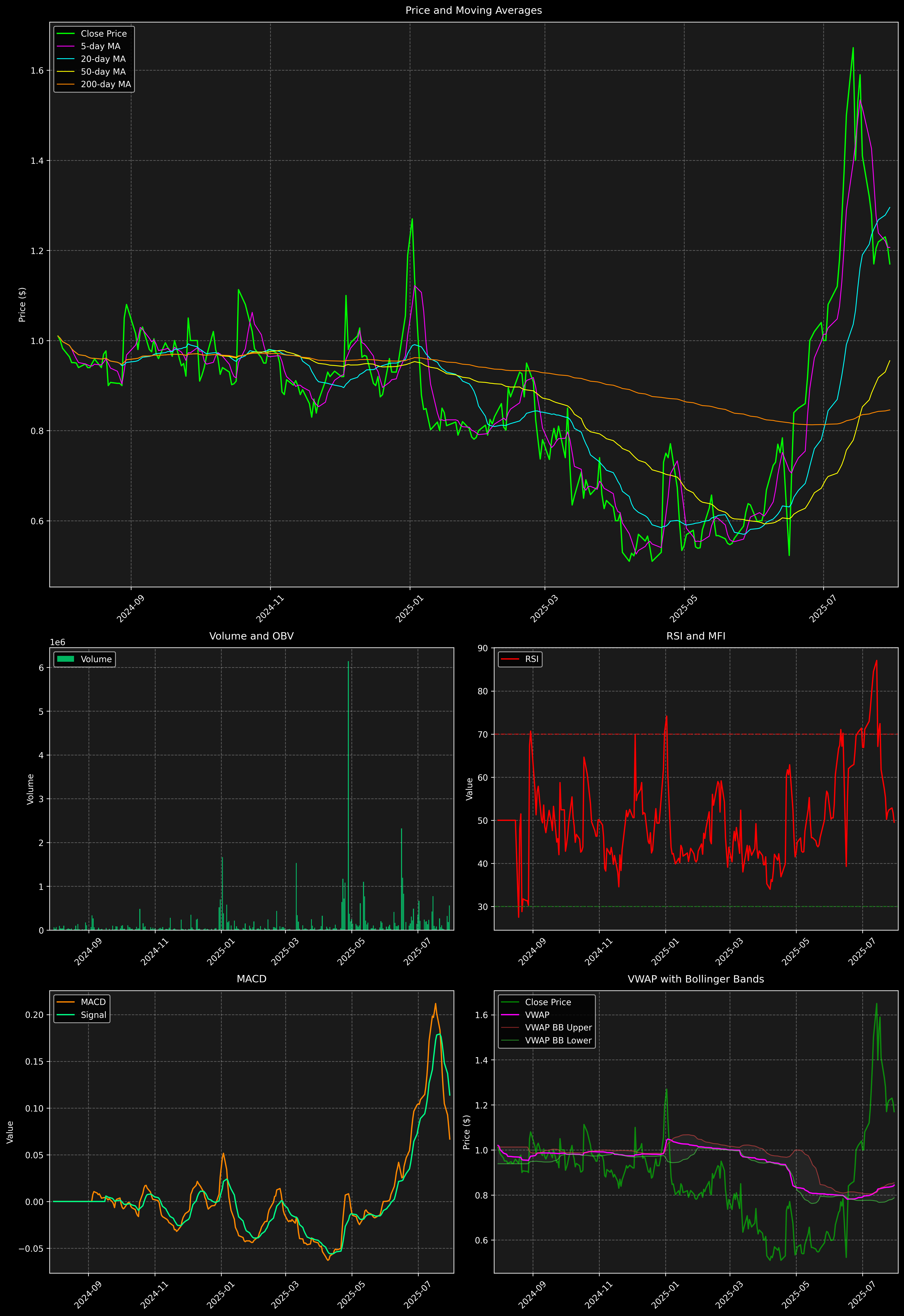Image resolution: width=904 pixels, height=1316 pixels.
Task: Click the 'VWAP with Bollinger Bands' chart title
Action: (x=695, y=979)
